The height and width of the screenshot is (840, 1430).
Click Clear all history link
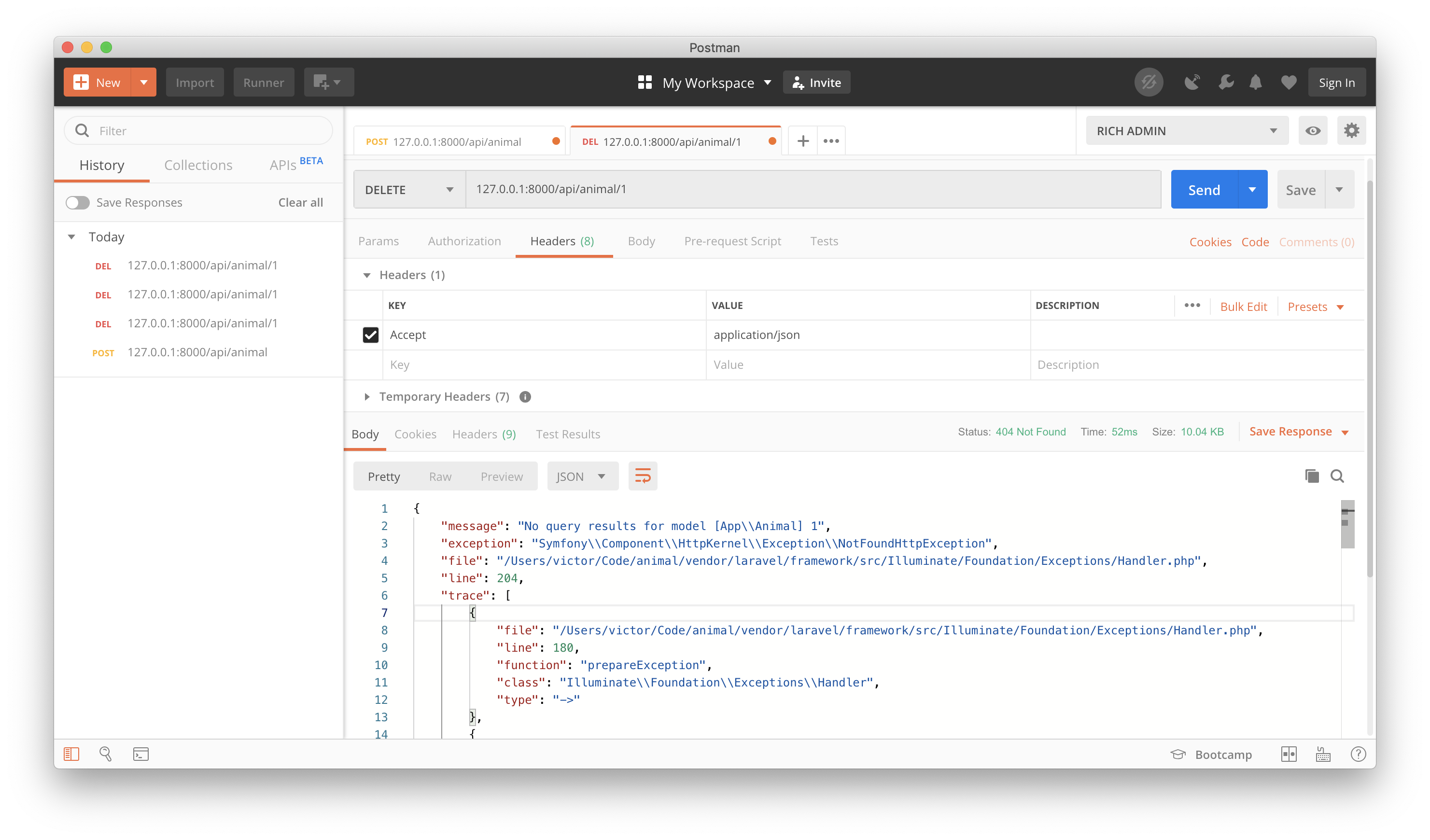click(x=300, y=203)
